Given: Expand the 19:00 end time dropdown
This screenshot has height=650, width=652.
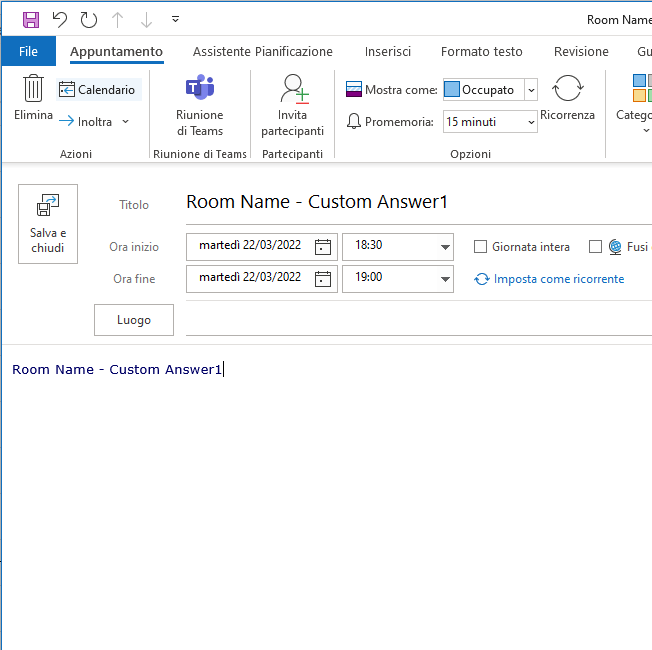Looking at the screenshot, I should (x=445, y=279).
